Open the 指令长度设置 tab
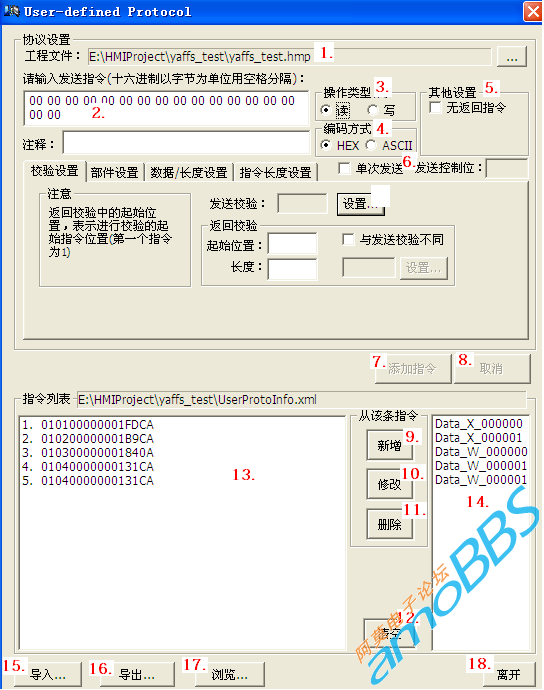Screen dimensions: 544x690 276,172
